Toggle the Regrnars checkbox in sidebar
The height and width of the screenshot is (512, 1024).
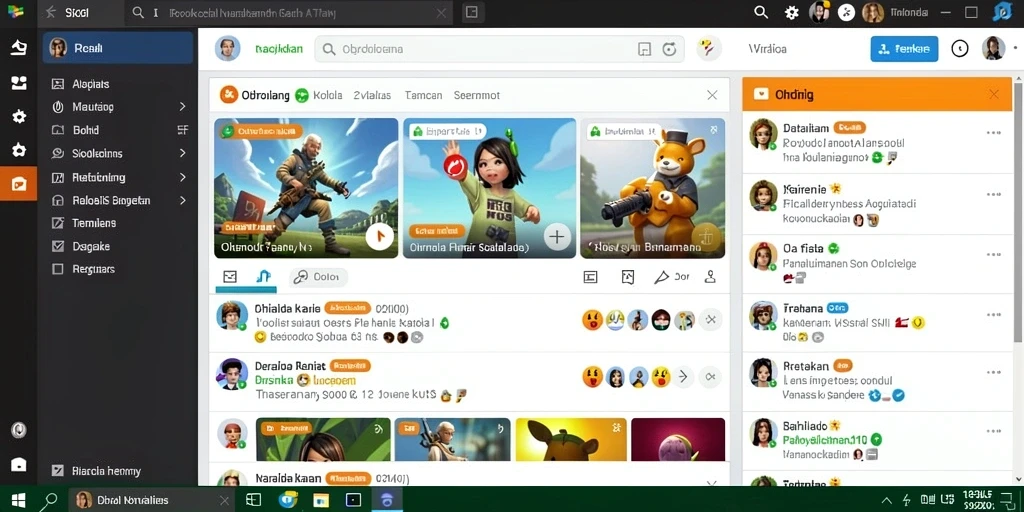click(58, 269)
